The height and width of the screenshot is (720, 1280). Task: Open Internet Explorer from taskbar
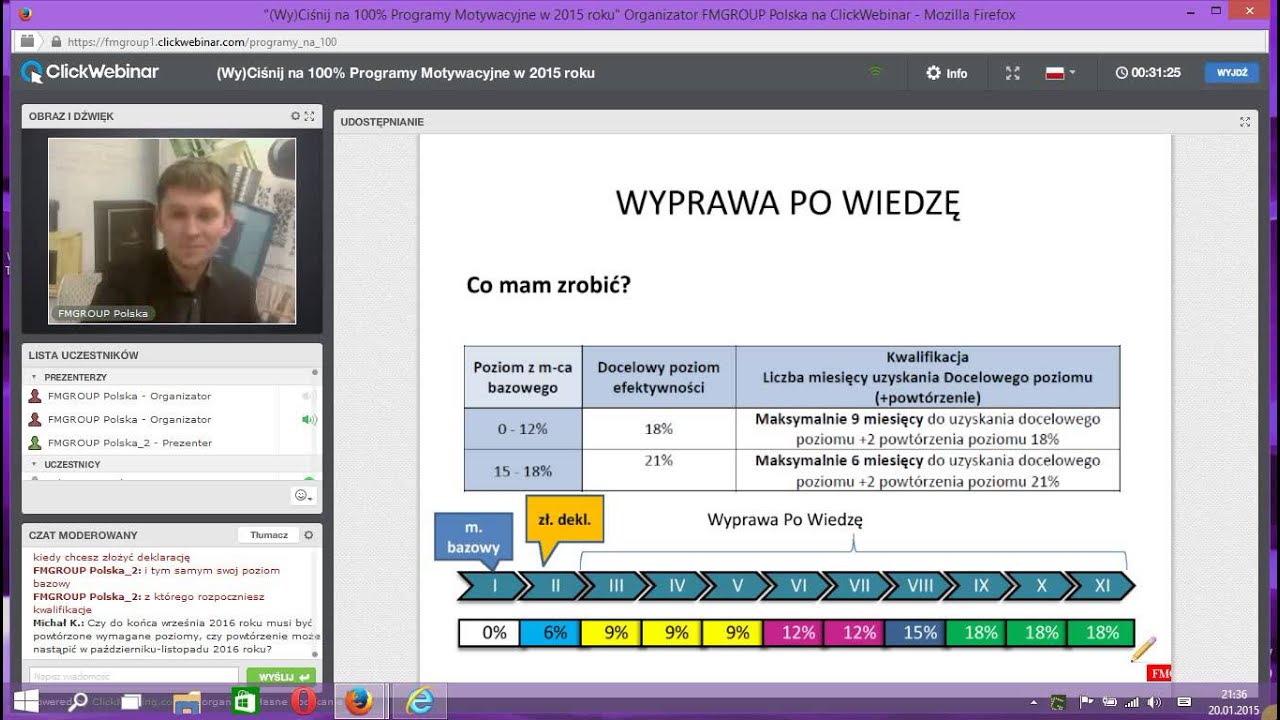(418, 701)
